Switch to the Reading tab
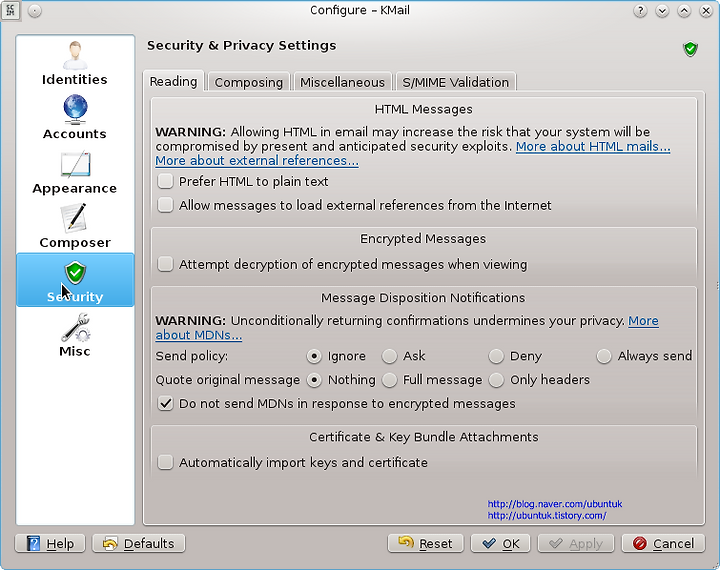Viewport: 720px width, 570px height. 174,81
